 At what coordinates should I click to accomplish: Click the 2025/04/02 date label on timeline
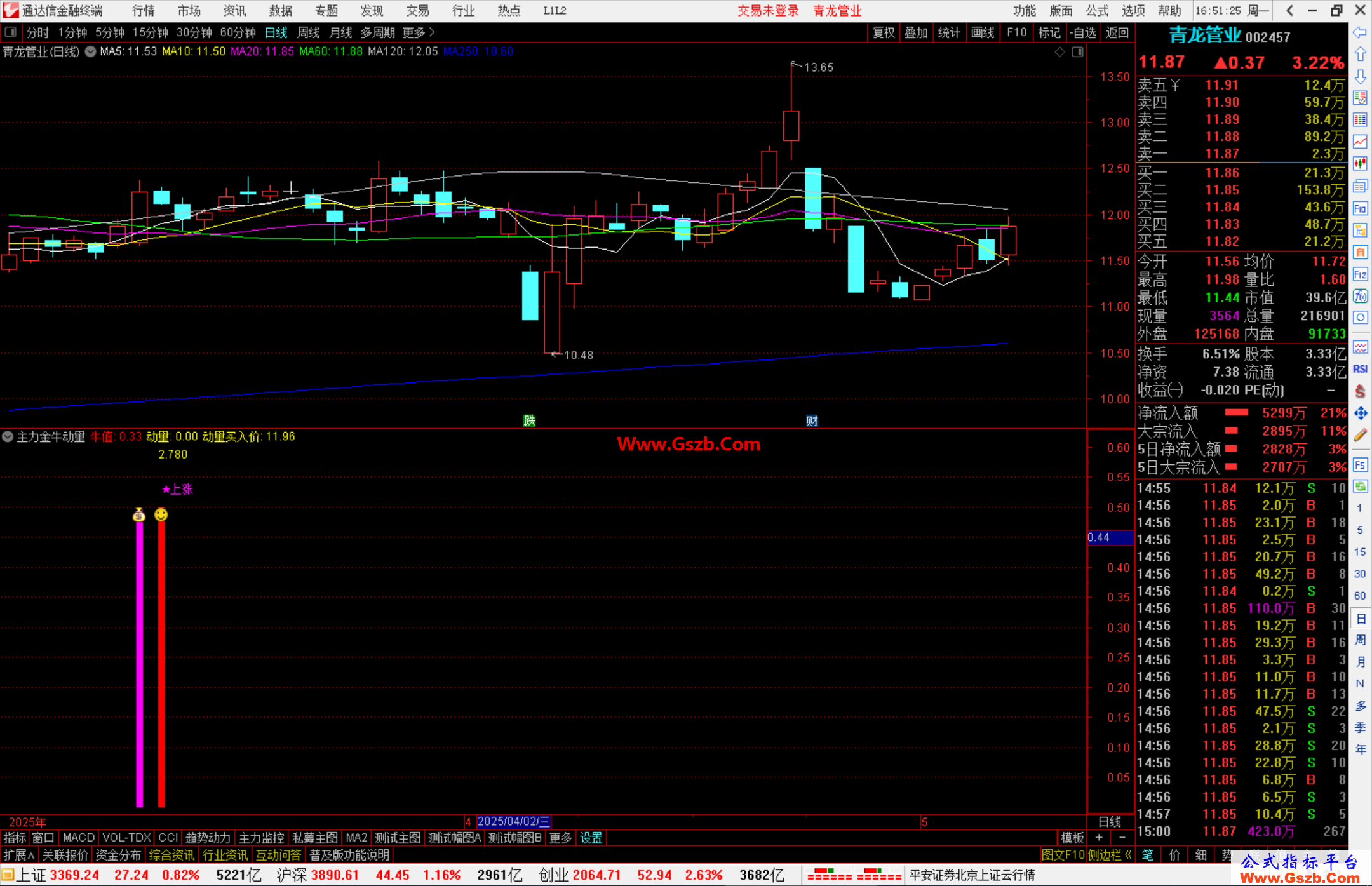[x=513, y=822]
